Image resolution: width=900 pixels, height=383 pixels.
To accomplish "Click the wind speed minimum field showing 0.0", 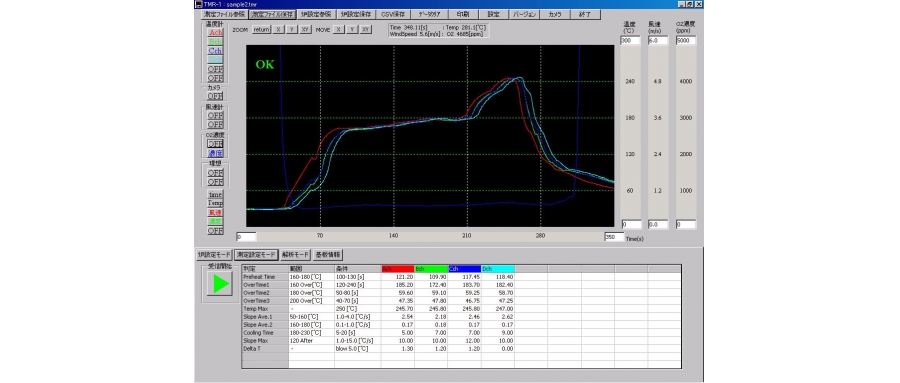I will click(x=658, y=225).
